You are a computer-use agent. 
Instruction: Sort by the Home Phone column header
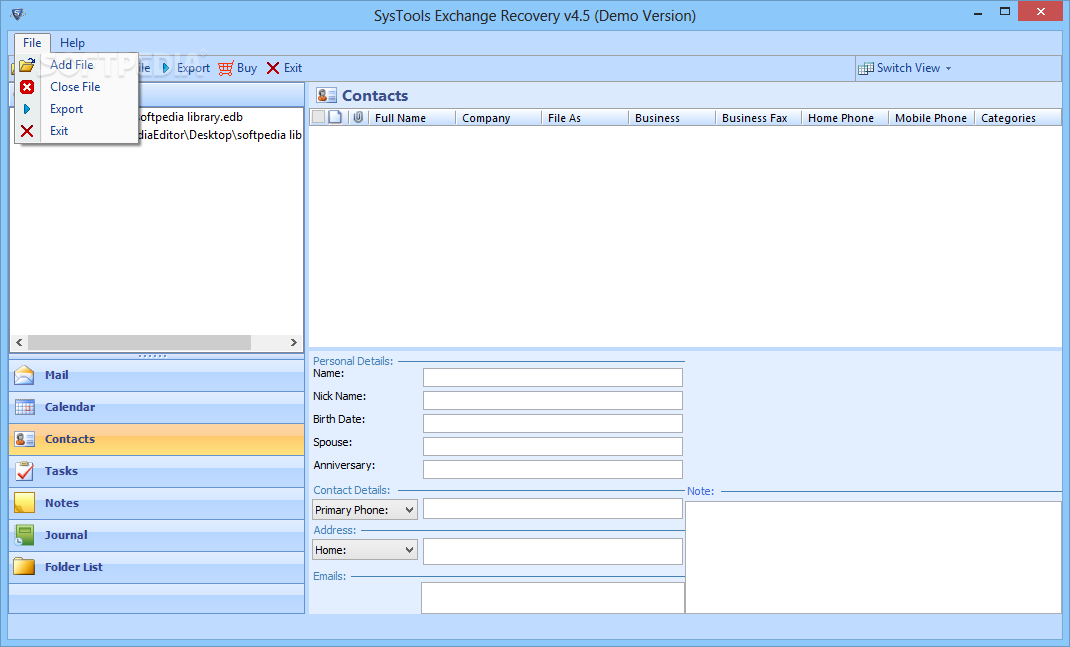[845, 117]
